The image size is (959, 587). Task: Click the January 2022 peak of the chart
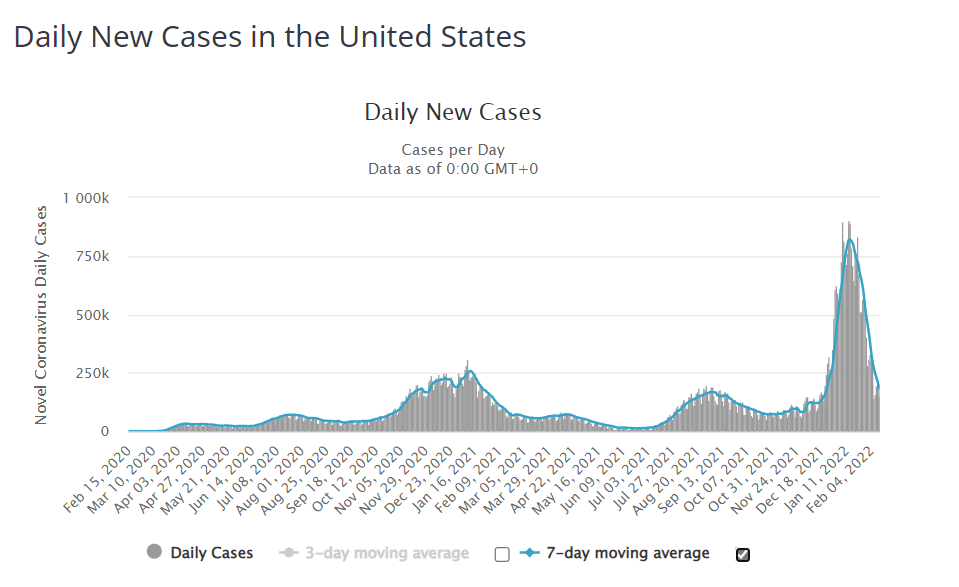849,238
